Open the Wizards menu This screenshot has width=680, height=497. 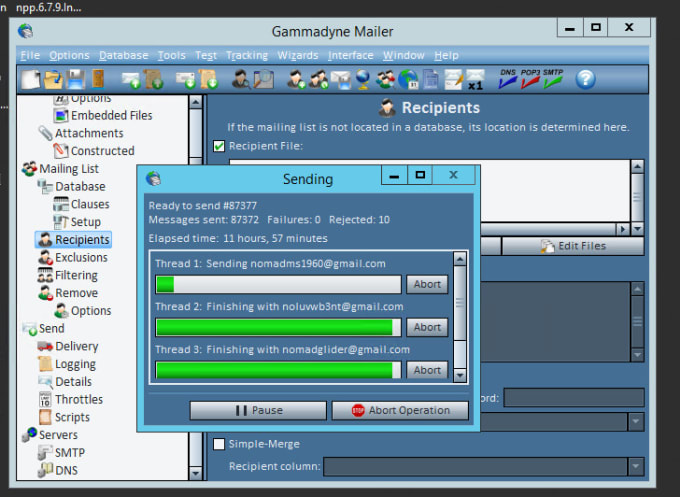tap(297, 55)
